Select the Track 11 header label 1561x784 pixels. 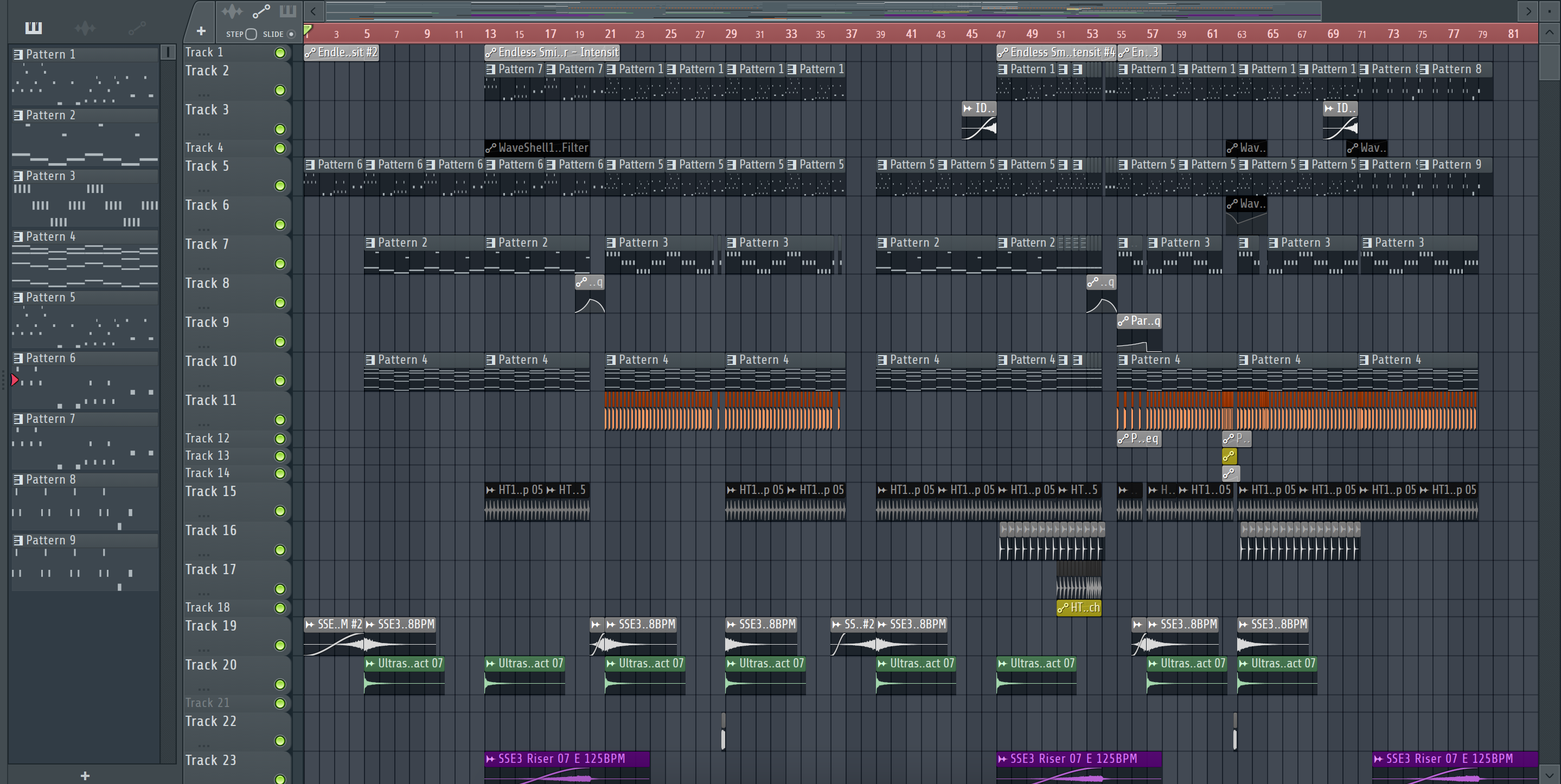[x=210, y=400]
